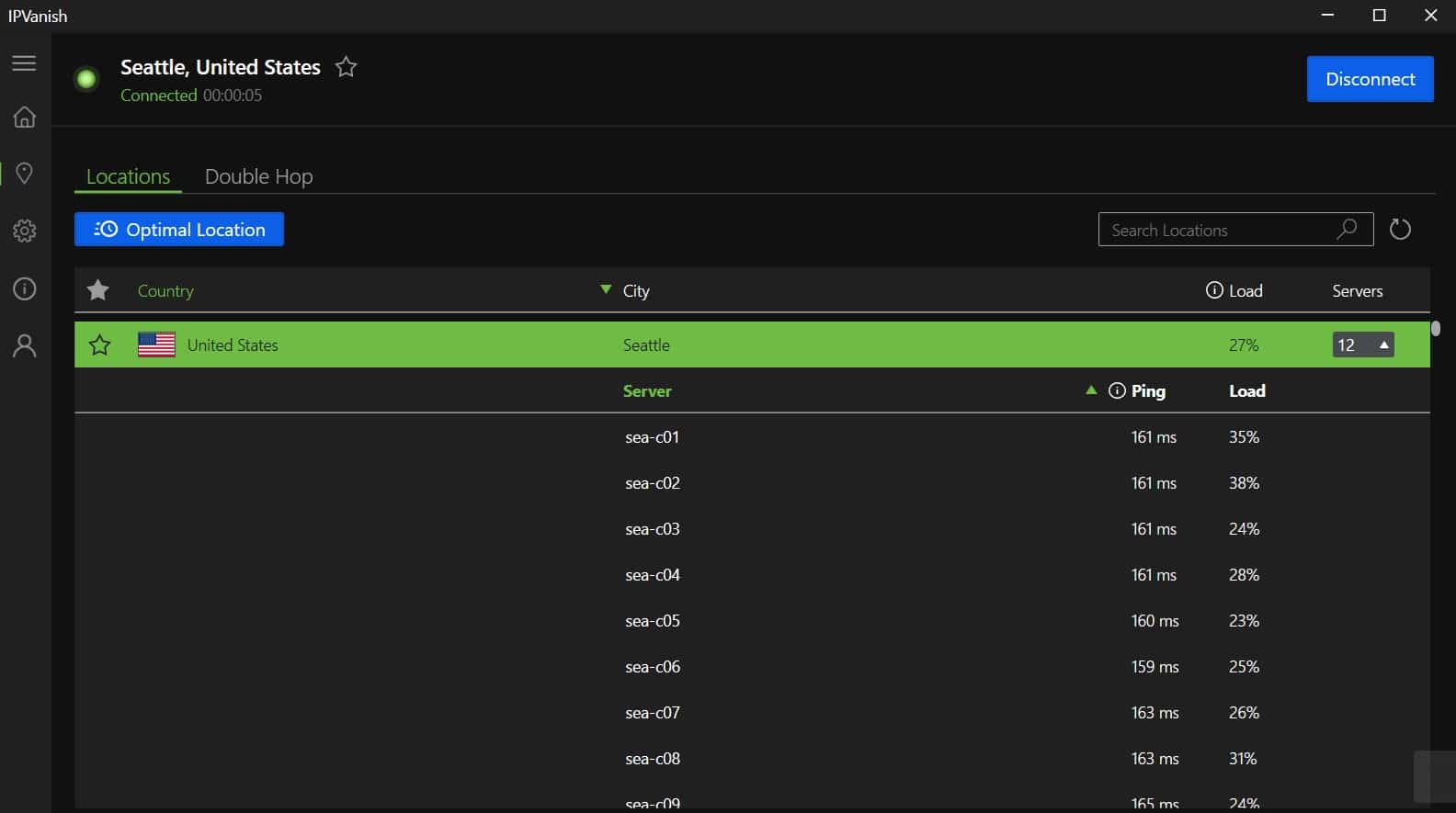Click the Load info icon in header
This screenshot has width=1456, height=813.
[x=1214, y=290]
